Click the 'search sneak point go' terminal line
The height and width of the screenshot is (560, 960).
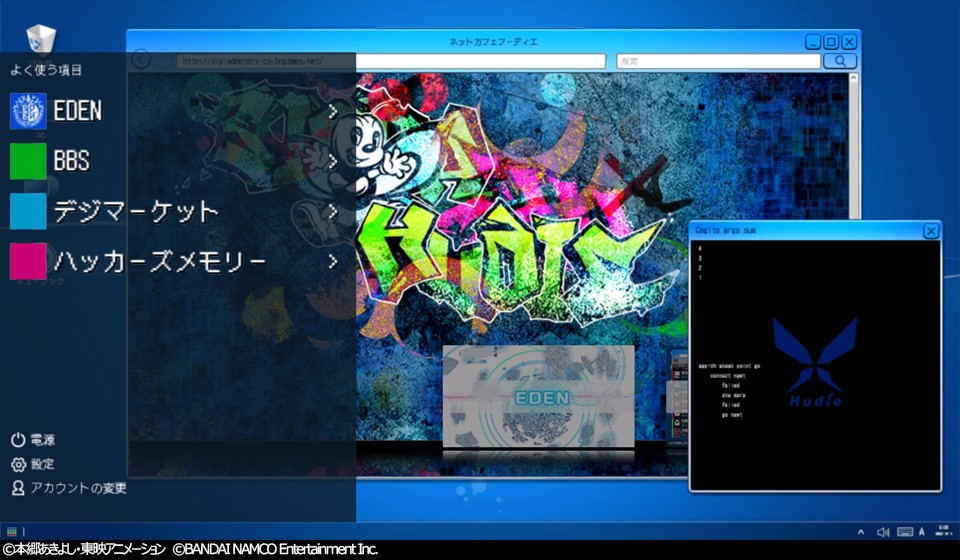[729, 366]
